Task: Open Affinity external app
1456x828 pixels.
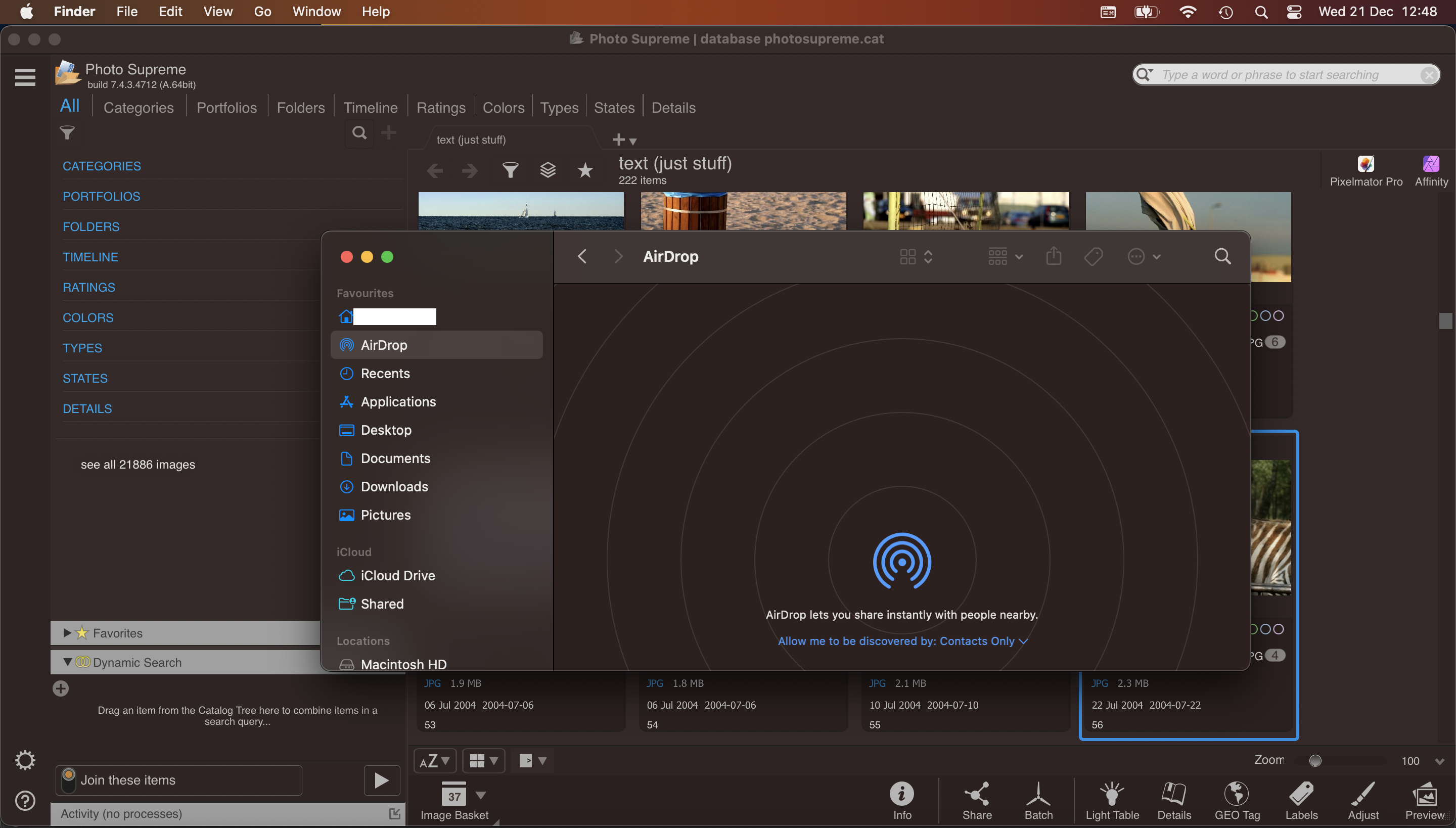Action: 1431,172
